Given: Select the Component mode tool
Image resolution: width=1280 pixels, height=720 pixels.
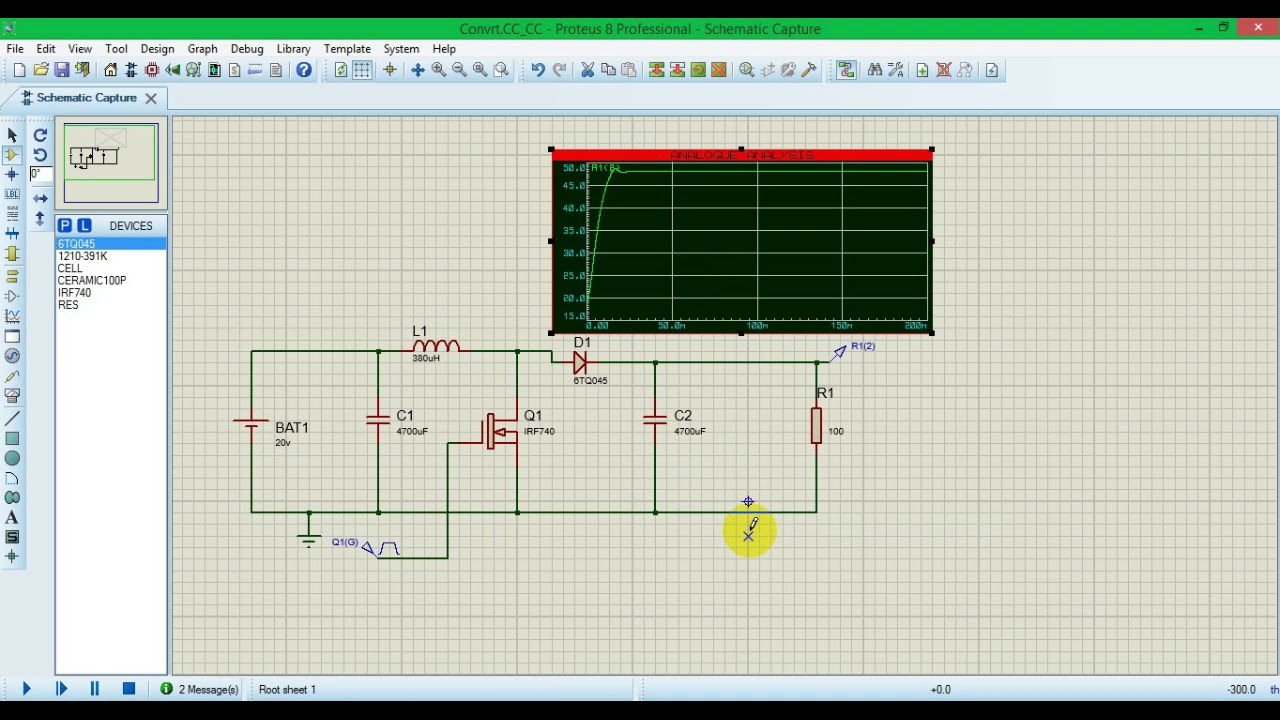Looking at the screenshot, I should point(12,155).
